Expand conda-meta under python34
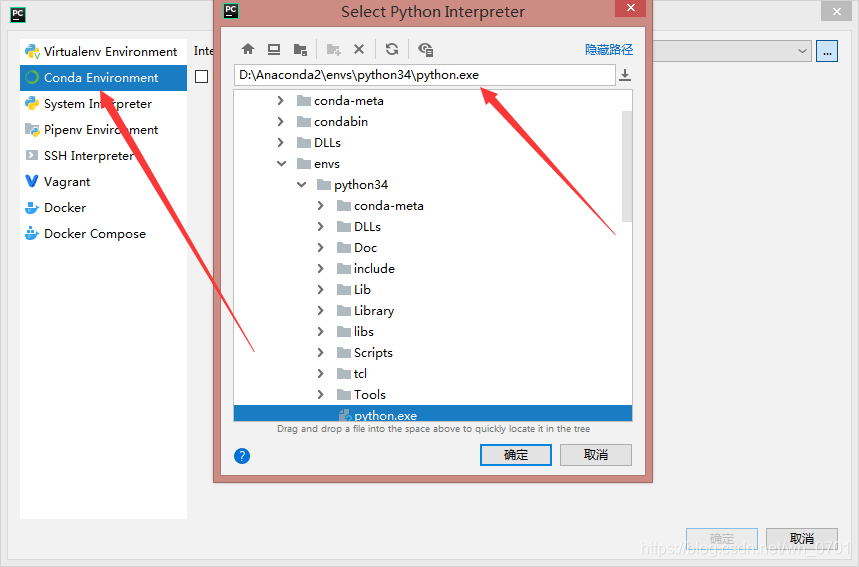Viewport: 859px width, 567px height. (320, 206)
